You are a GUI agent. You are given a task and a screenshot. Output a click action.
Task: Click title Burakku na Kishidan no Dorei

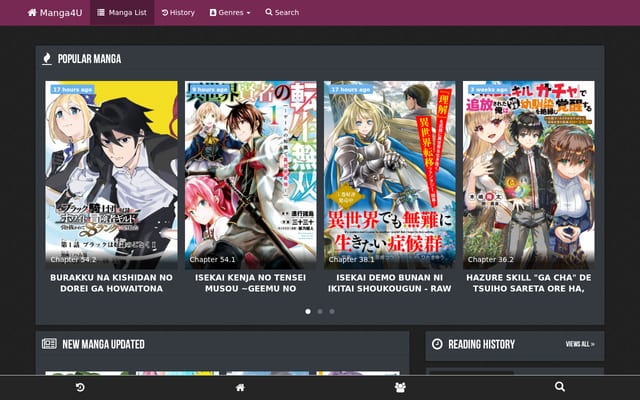tap(111, 283)
